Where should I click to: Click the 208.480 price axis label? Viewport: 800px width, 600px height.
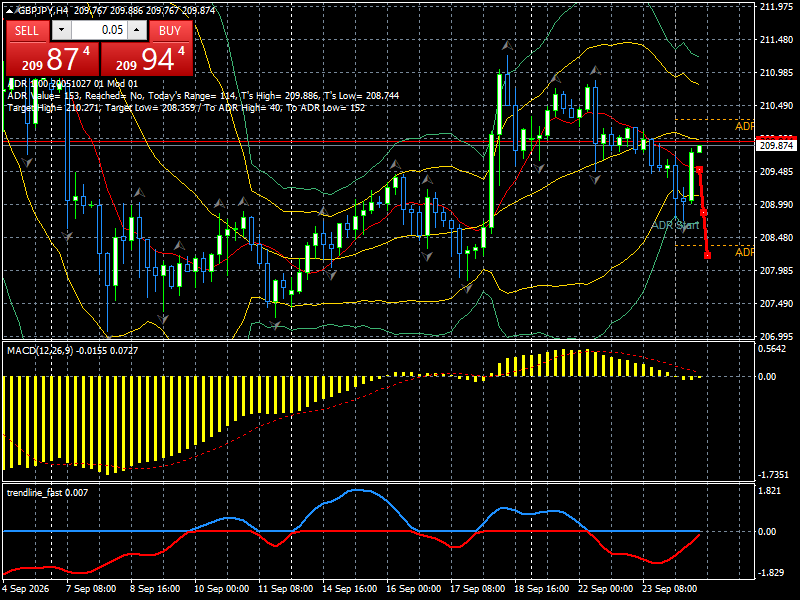(776, 238)
